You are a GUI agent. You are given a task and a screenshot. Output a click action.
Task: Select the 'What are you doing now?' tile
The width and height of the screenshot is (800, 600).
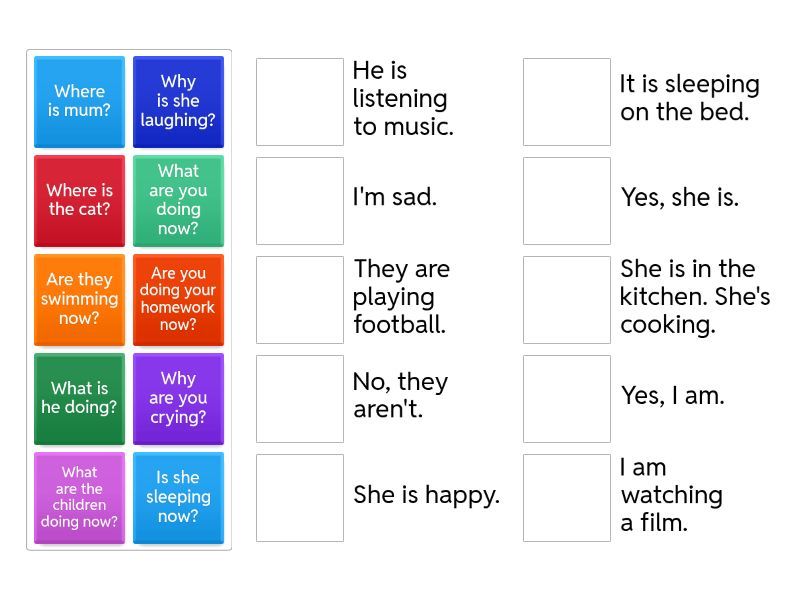178,200
